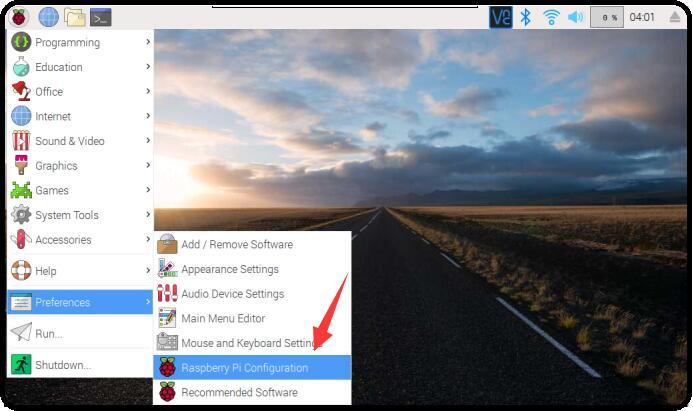693x411 pixels.
Task: Click the Games space invader icon
Action: tap(21, 190)
